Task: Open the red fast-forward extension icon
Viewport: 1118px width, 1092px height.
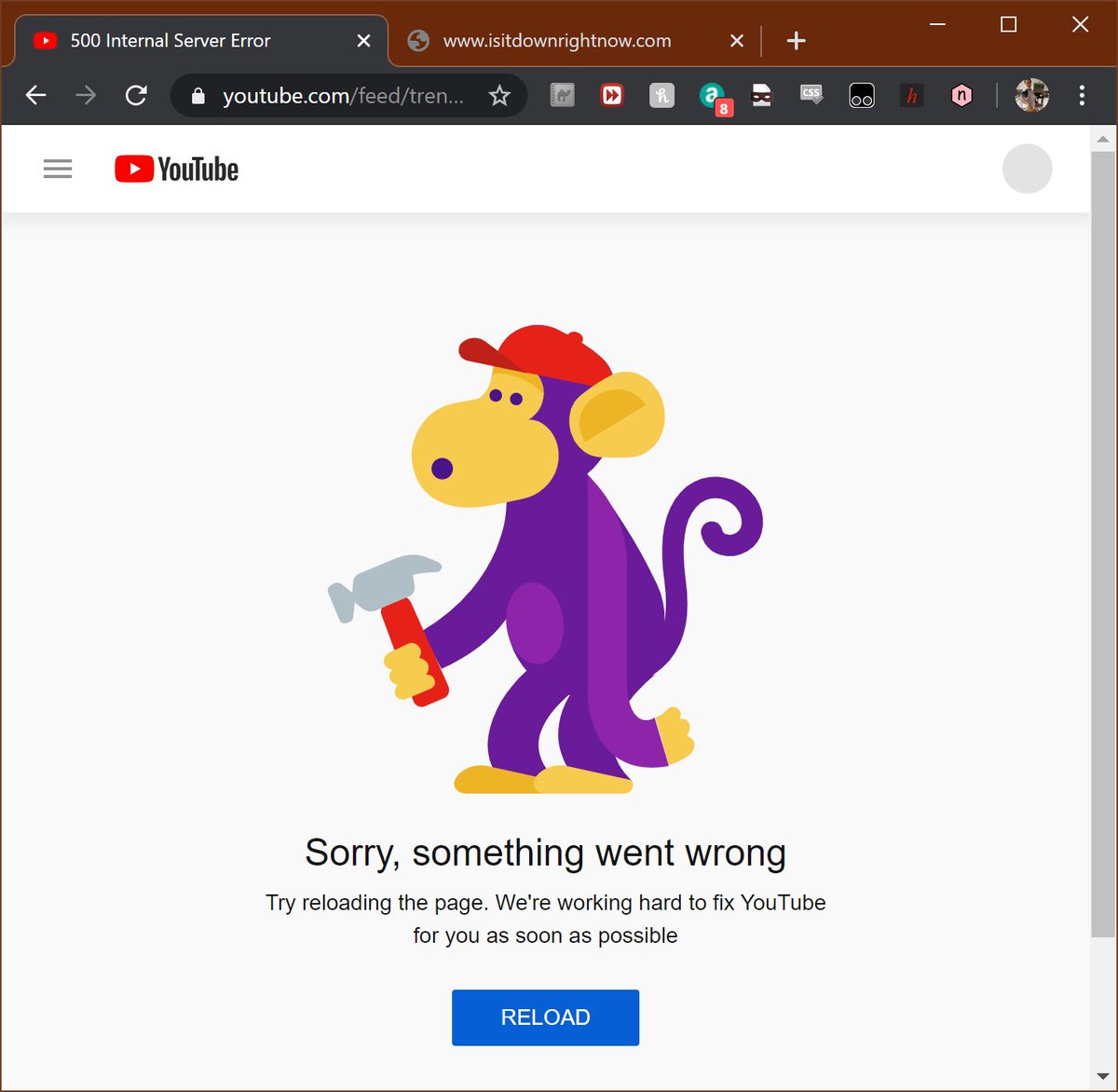Action: tap(612, 95)
